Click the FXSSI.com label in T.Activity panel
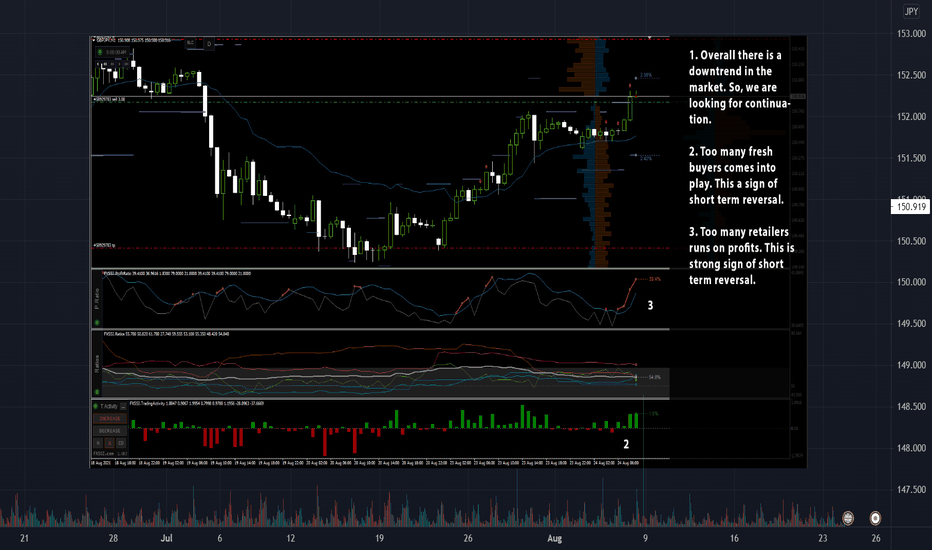 (x=103, y=454)
